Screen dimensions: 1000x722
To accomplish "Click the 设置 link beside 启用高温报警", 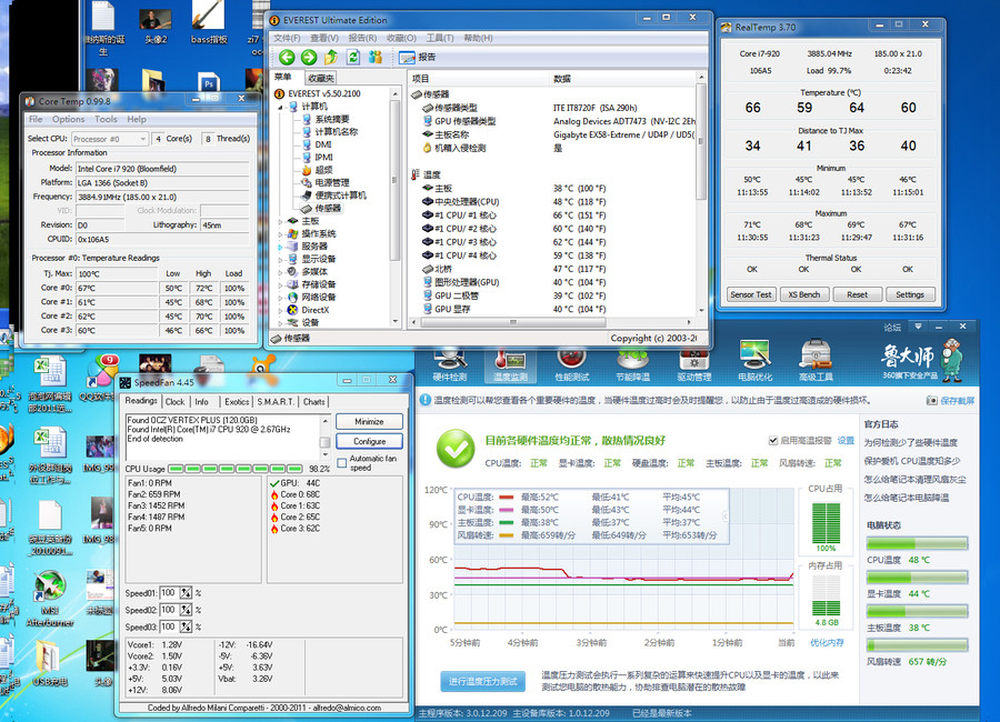I will (846, 441).
